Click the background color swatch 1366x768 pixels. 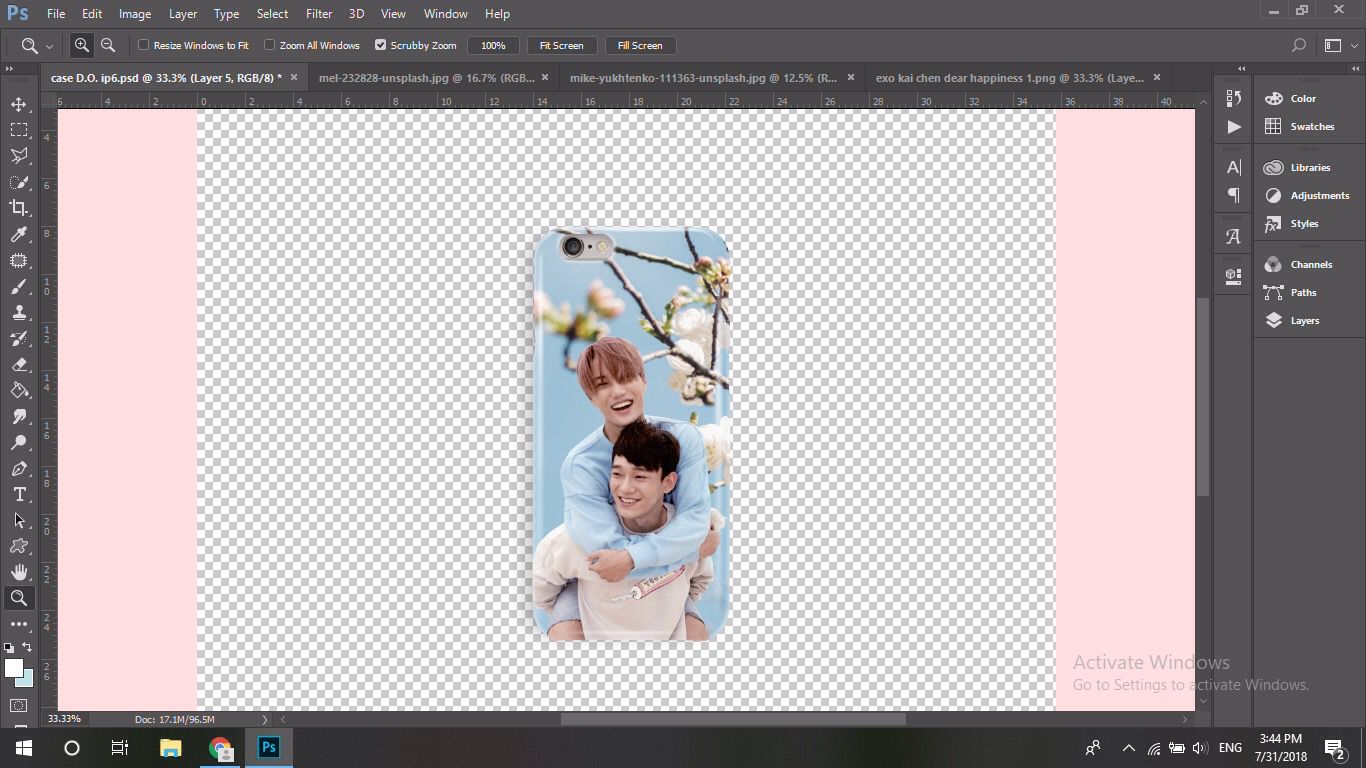27,680
